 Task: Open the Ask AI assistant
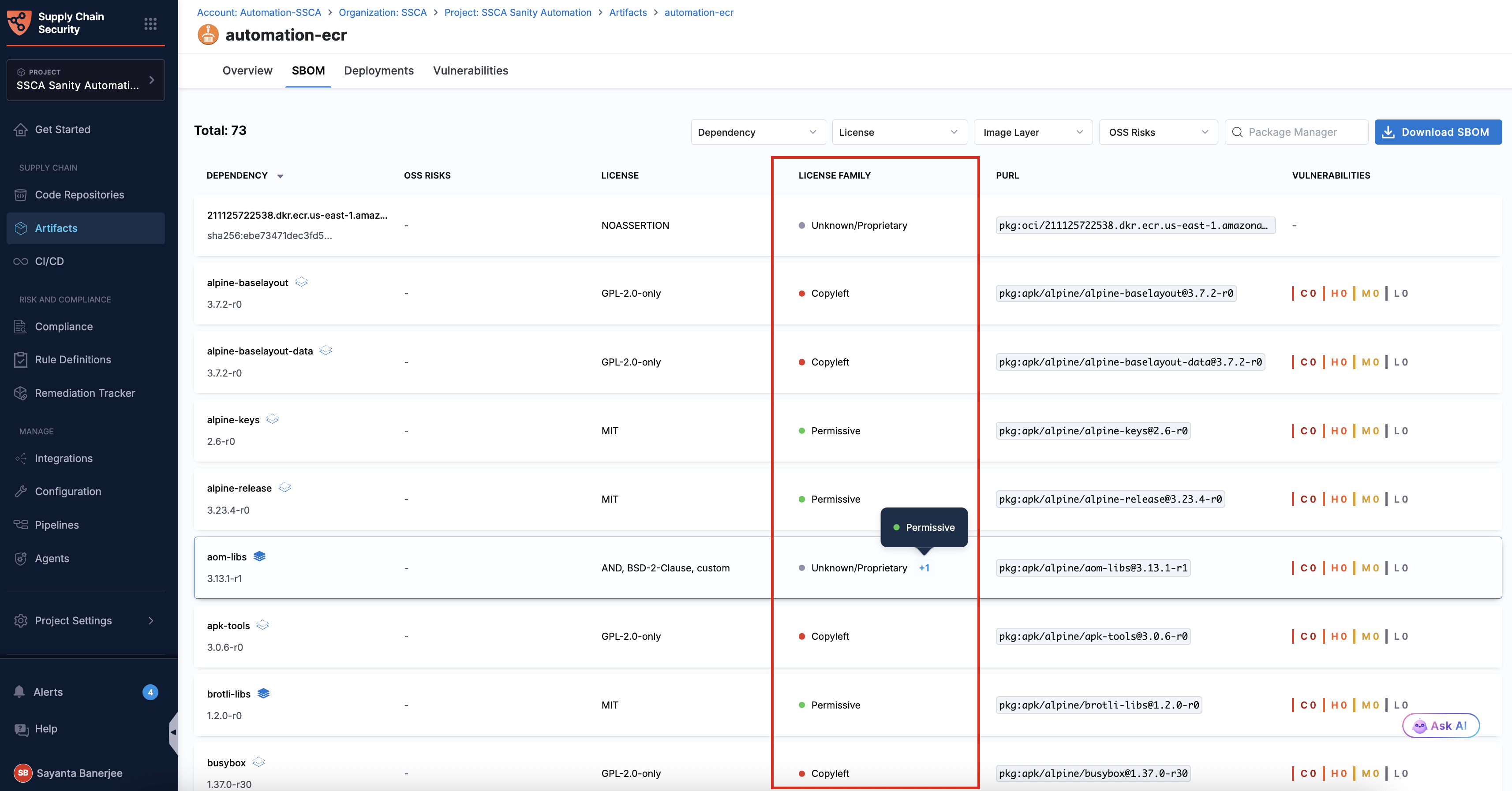coord(1441,726)
